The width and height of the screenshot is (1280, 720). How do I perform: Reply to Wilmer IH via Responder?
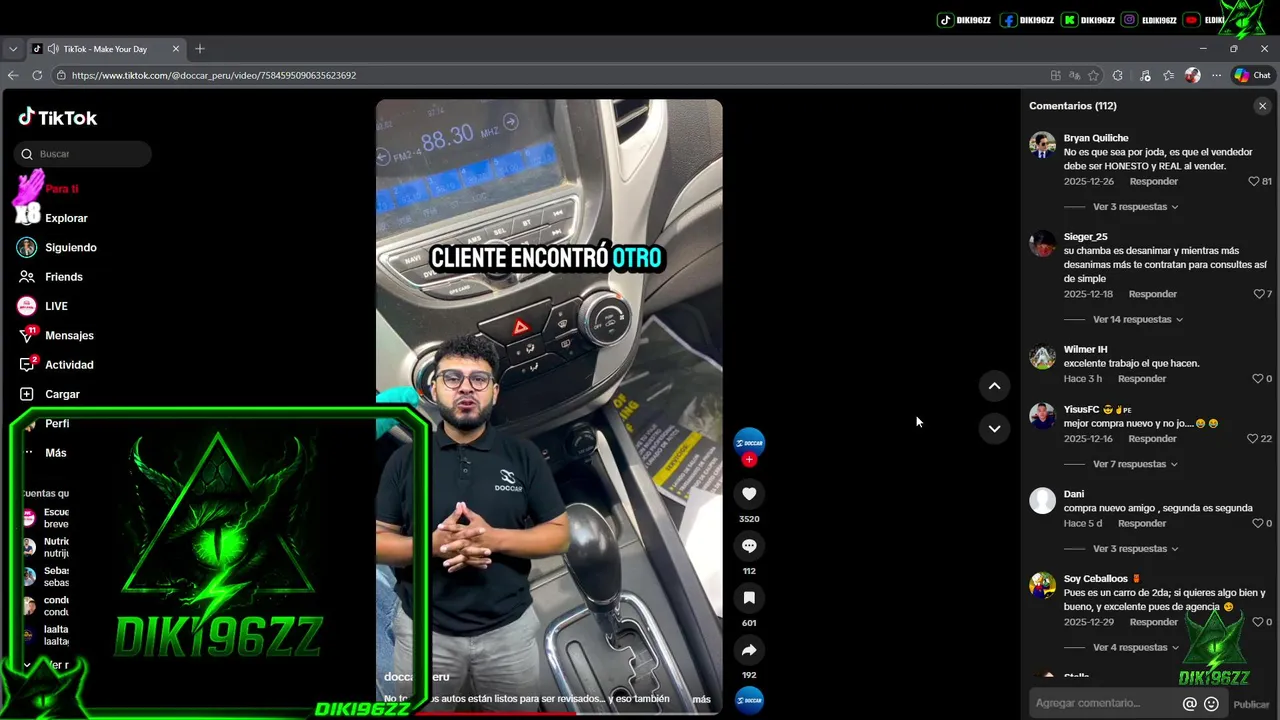click(x=1142, y=379)
